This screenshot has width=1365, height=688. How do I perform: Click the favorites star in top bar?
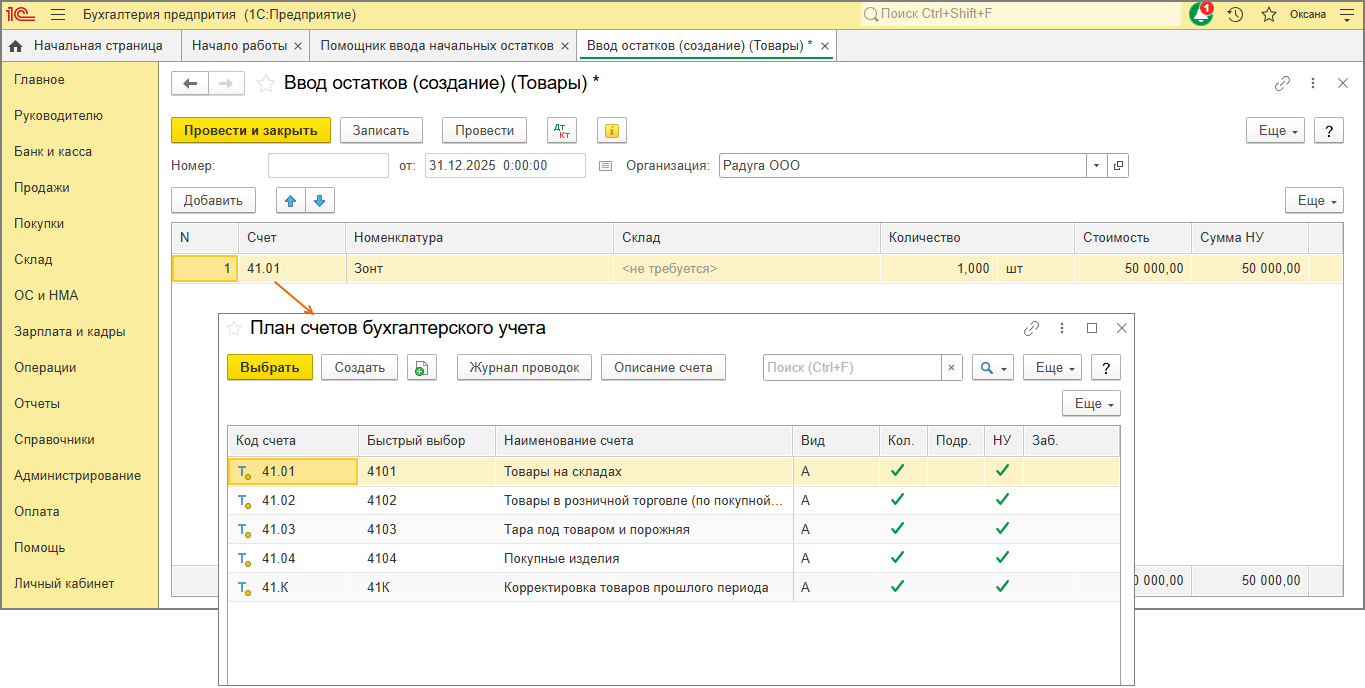click(1269, 15)
